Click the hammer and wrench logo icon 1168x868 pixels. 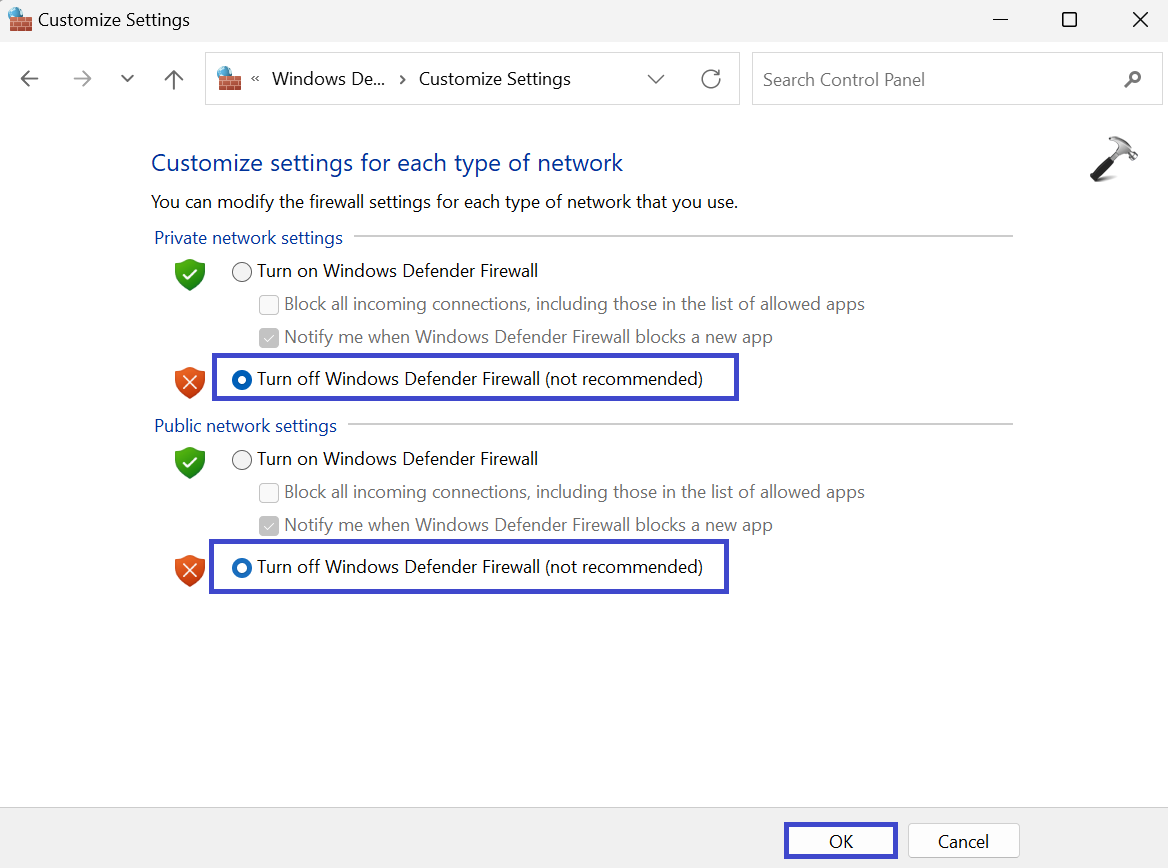[1113, 160]
